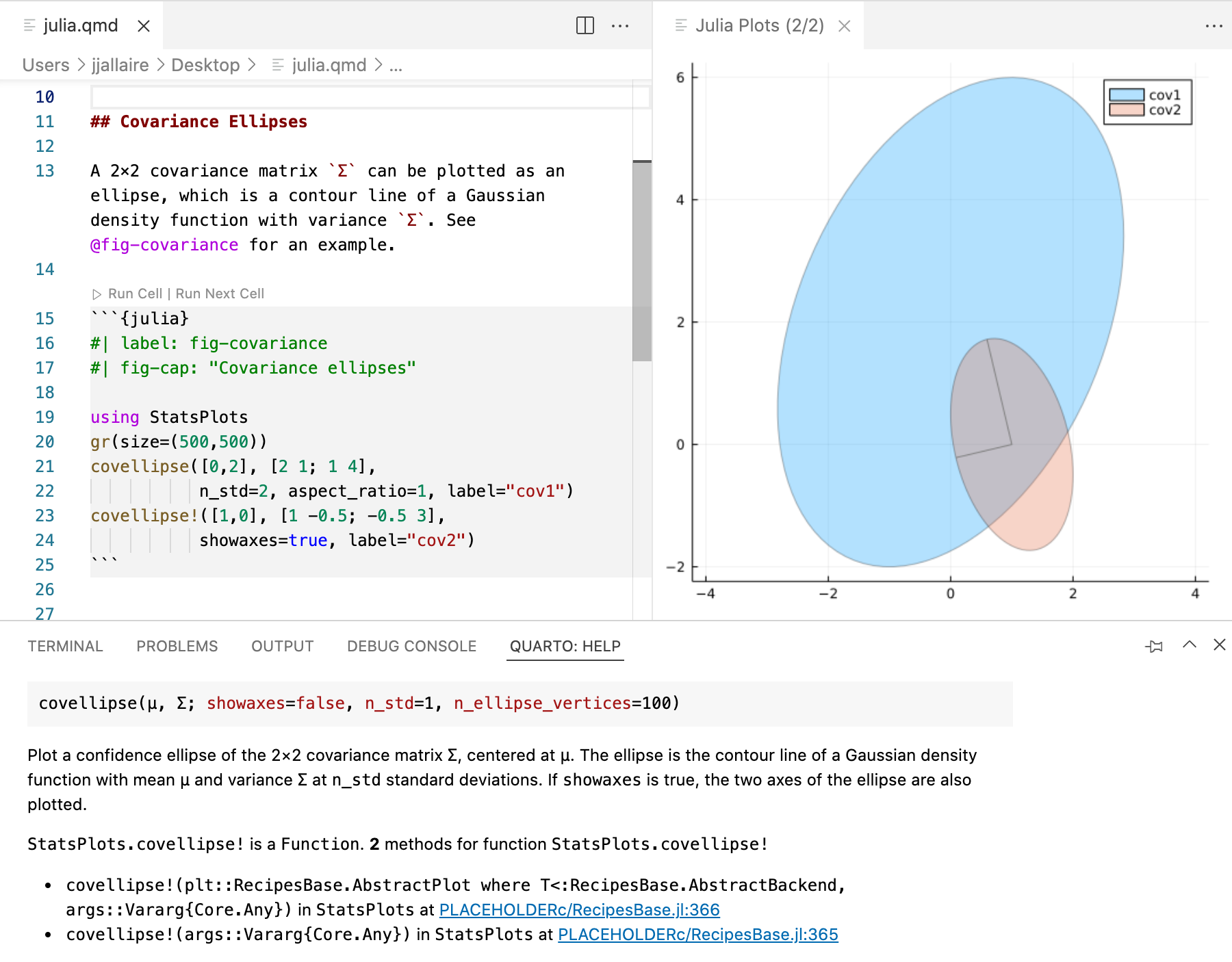Switch to the PROBLEMS tab

point(177,646)
